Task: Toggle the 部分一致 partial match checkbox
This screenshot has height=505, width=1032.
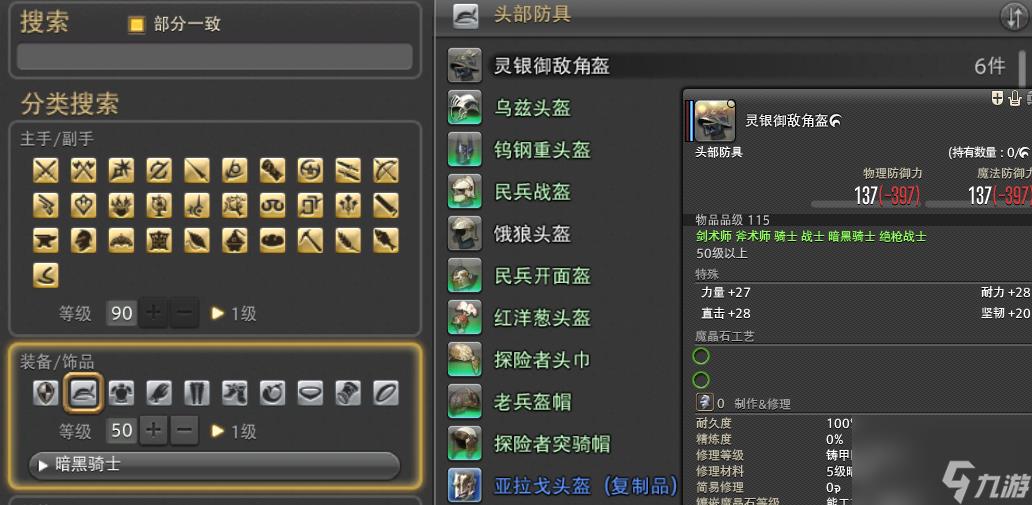Action: (x=136, y=25)
